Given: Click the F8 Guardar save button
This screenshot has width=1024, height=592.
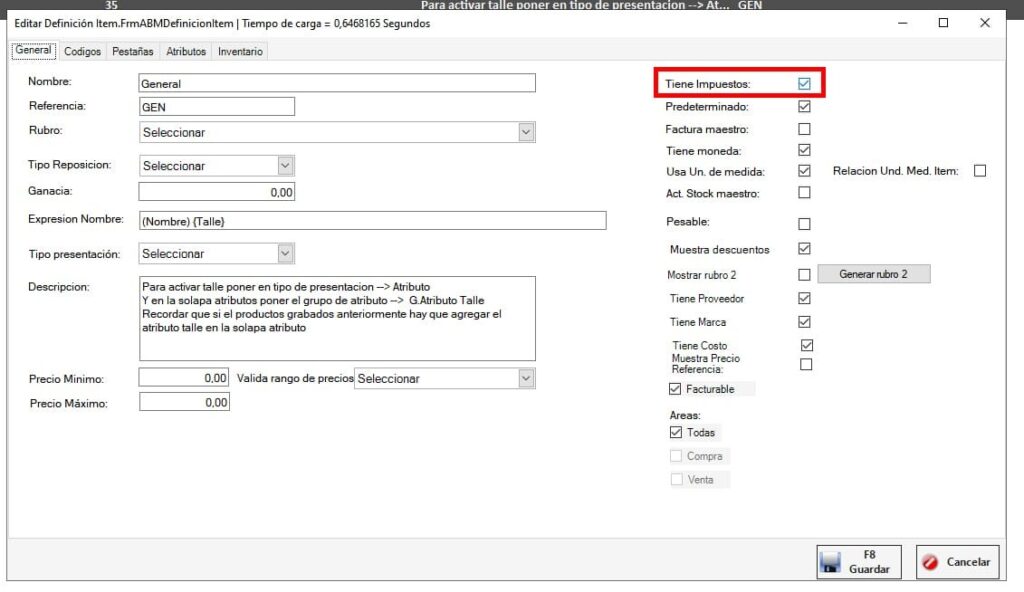Looking at the screenshot, I should pos(858,562).
